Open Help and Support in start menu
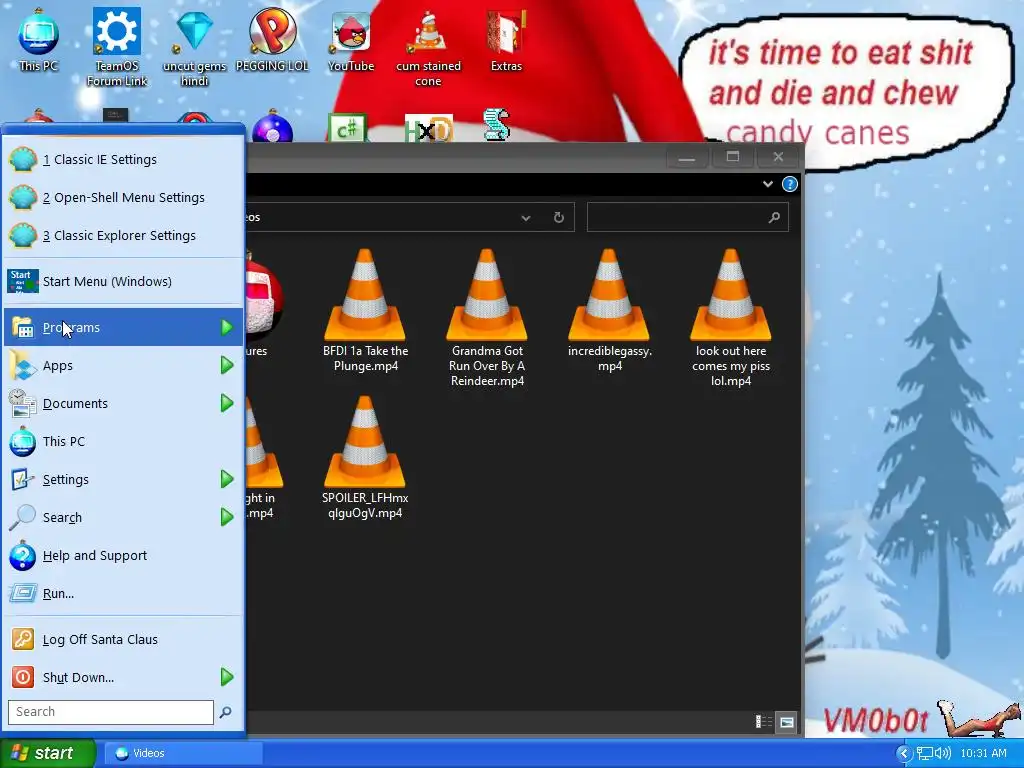 [123, 556]
